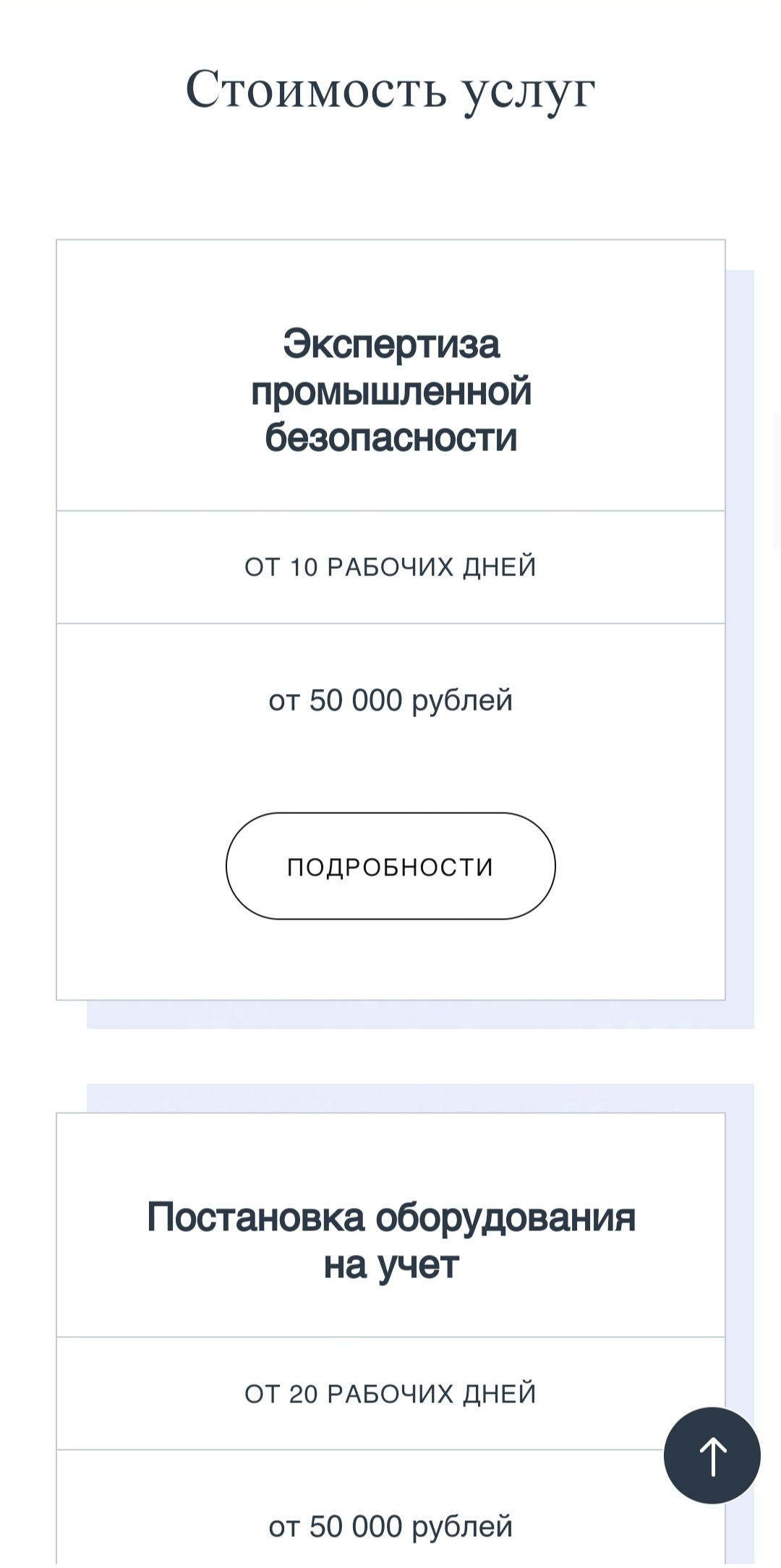This screenshot has width=781, height=1568.
Task: Click the word "Стоимость" in the page heading
Action: tap(316, 90)
